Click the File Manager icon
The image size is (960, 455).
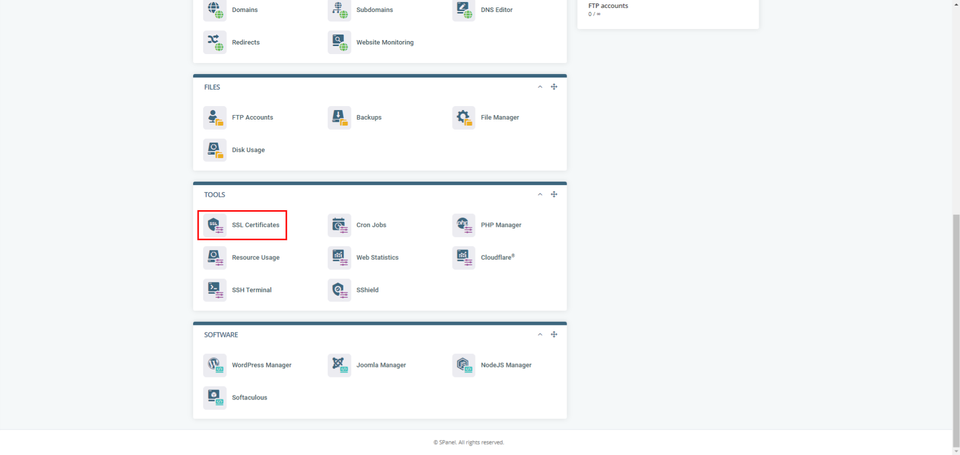click(x=463, y=118)
